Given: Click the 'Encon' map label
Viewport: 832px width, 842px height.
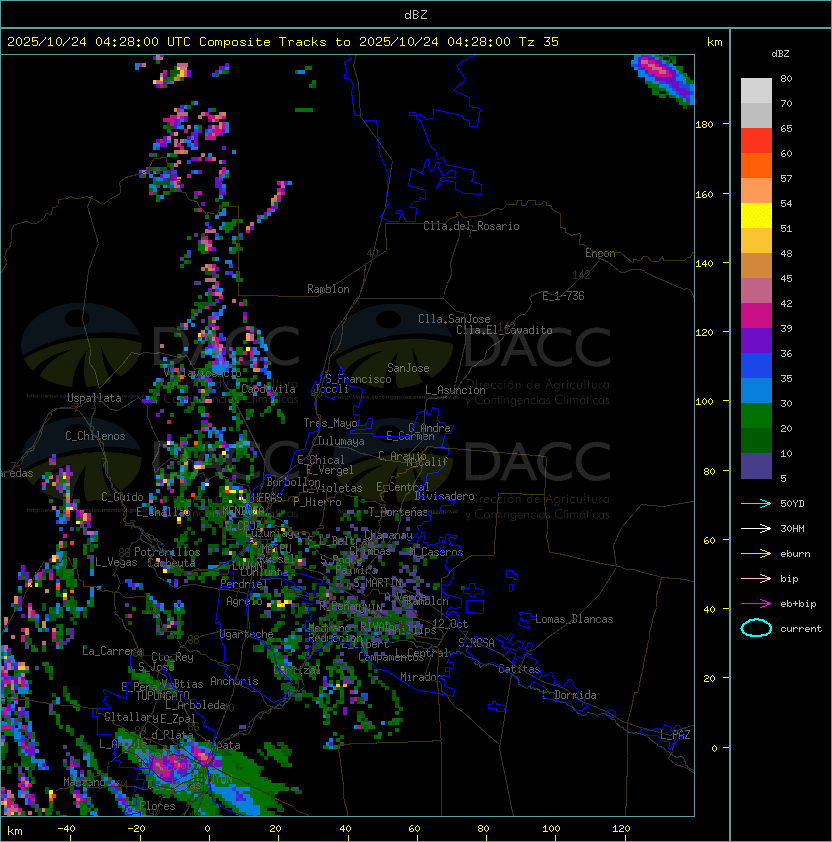Looking at the screenshot, I should [x=600, y=253].
